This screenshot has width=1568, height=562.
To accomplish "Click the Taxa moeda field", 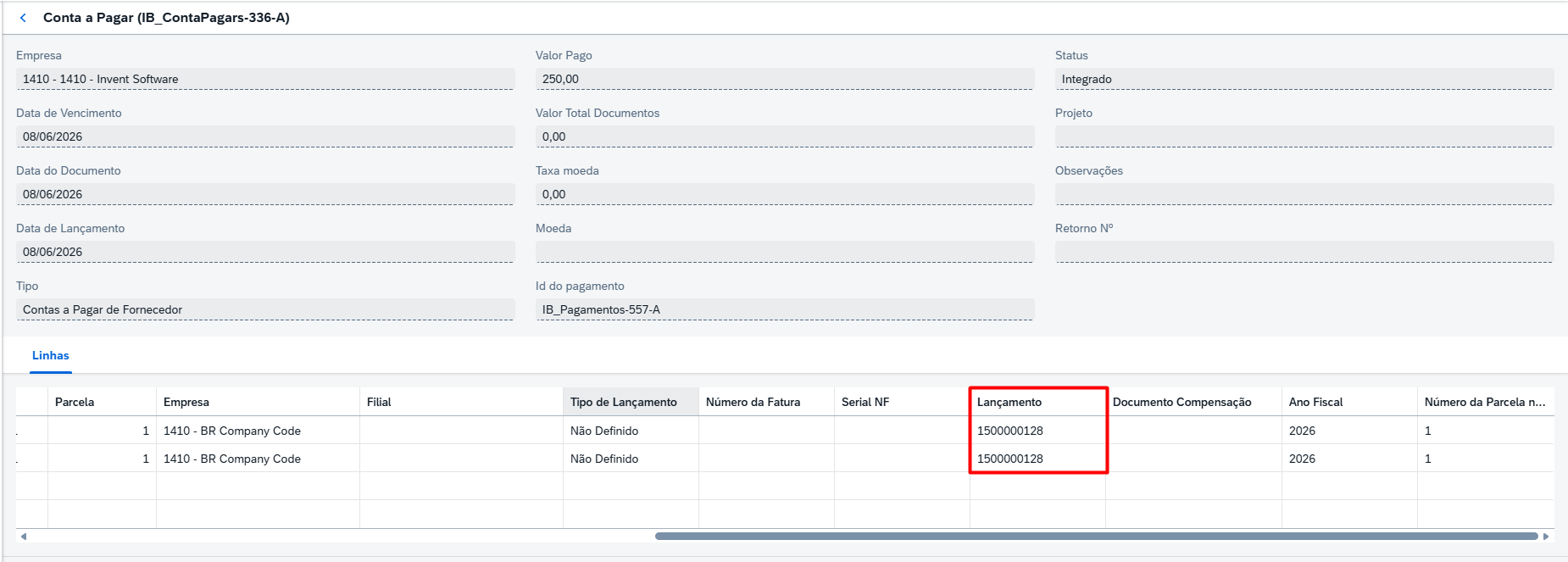I will [x=785, y=194].
